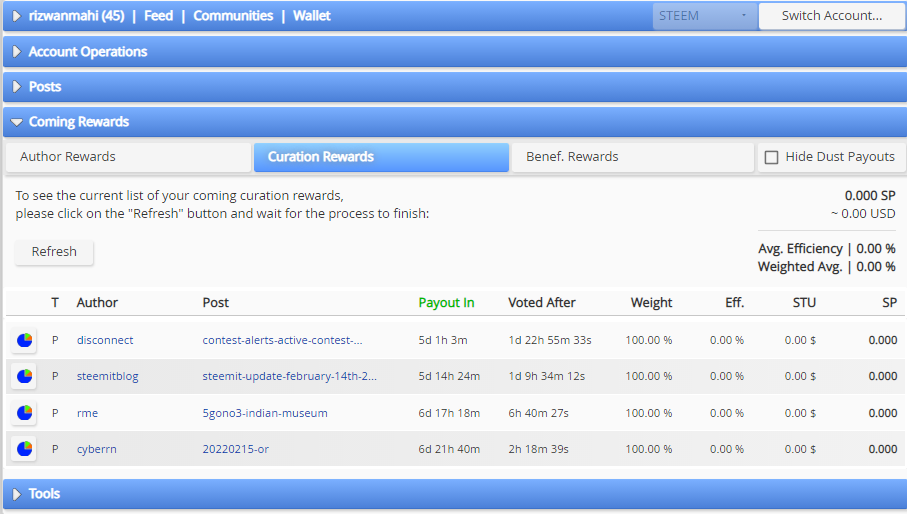Toggle Hide Dust Payouts checkbox
This screenshot has height=514, width=907.
pyautogui.click(x=771, y=157)
